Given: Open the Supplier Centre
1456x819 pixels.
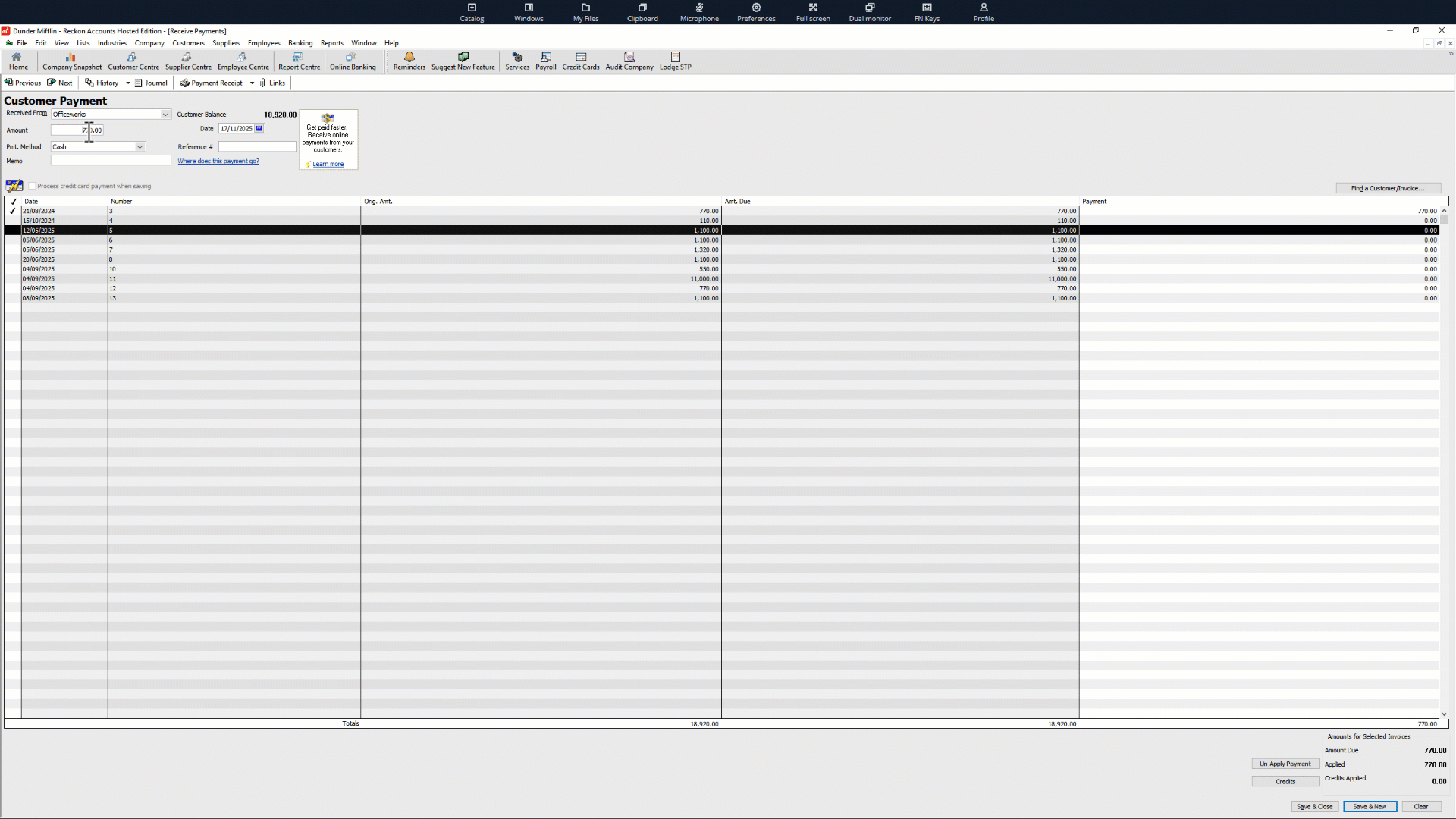Looking at the screenshot, I should 188,61.
